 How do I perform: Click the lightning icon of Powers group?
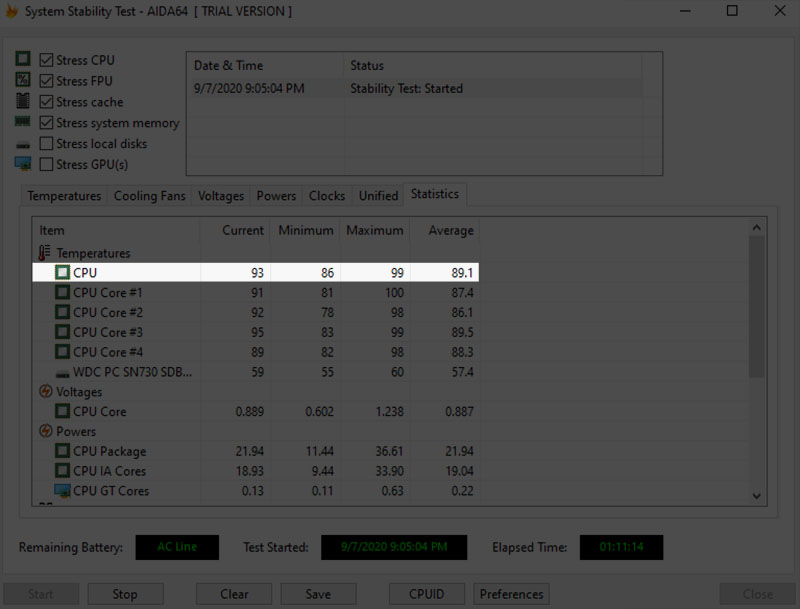coord(45,431)
